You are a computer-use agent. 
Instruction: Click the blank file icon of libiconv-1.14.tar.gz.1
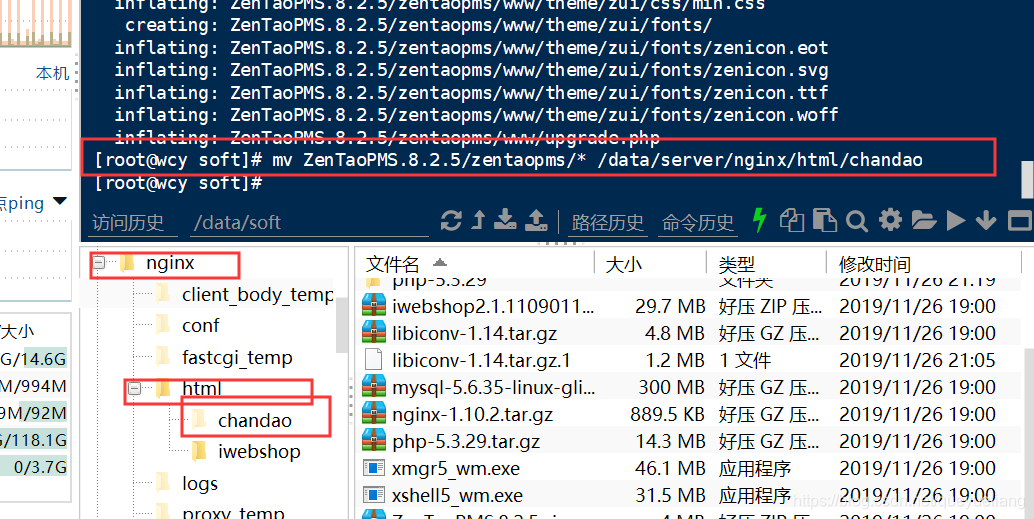point(373,359)
